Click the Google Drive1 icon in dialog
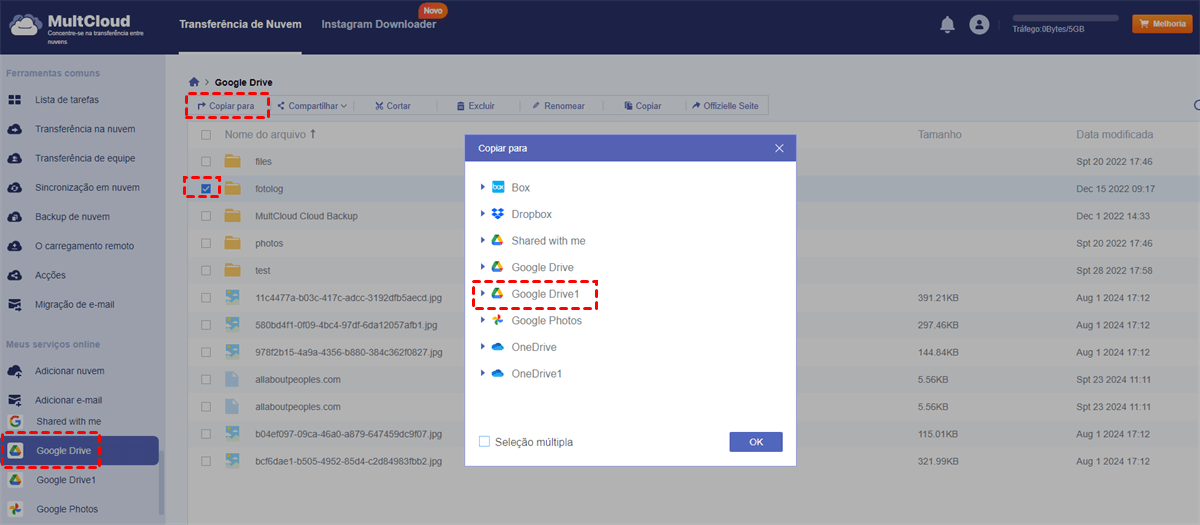The width and height of the screenshot is (1200, 525). click(x=497, y=294)
